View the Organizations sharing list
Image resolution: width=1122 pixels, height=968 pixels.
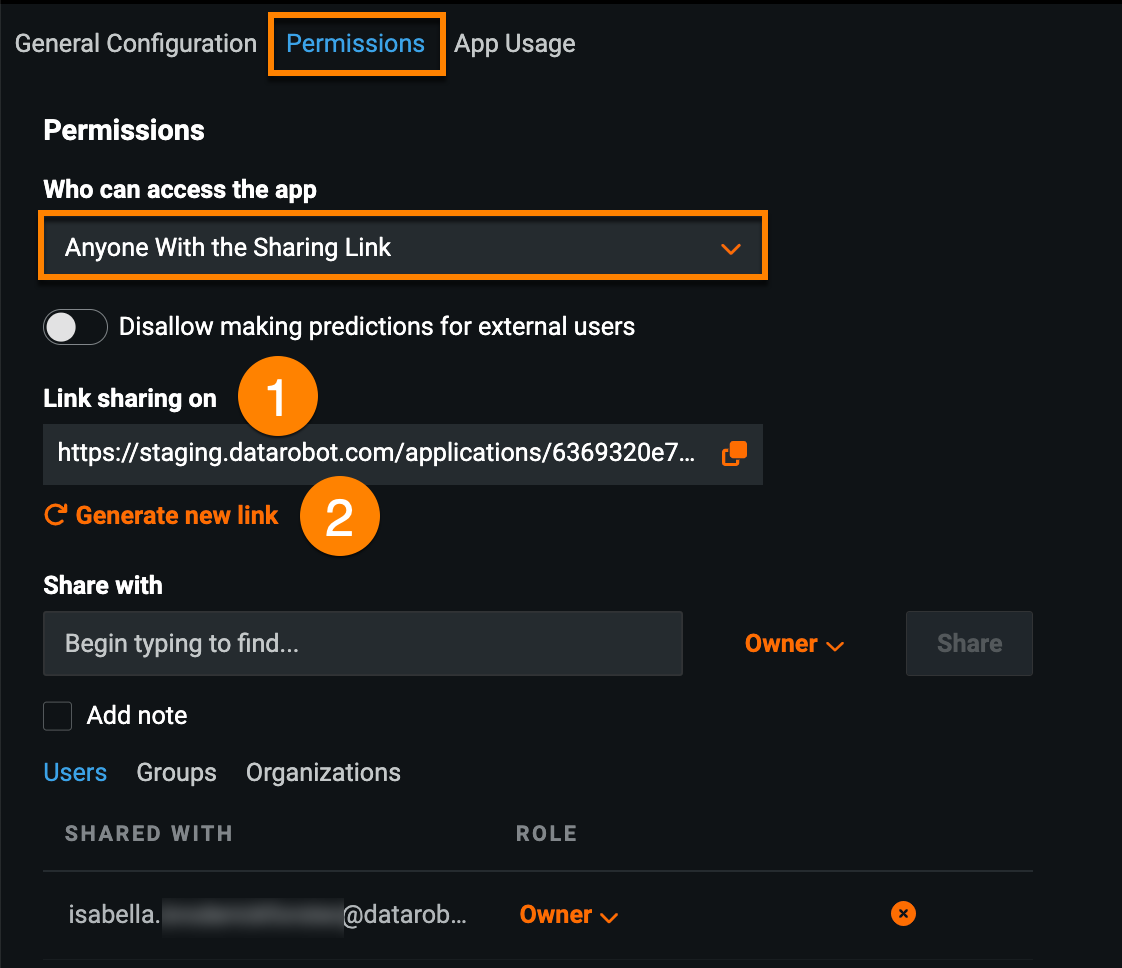click(x=323, y=773)
